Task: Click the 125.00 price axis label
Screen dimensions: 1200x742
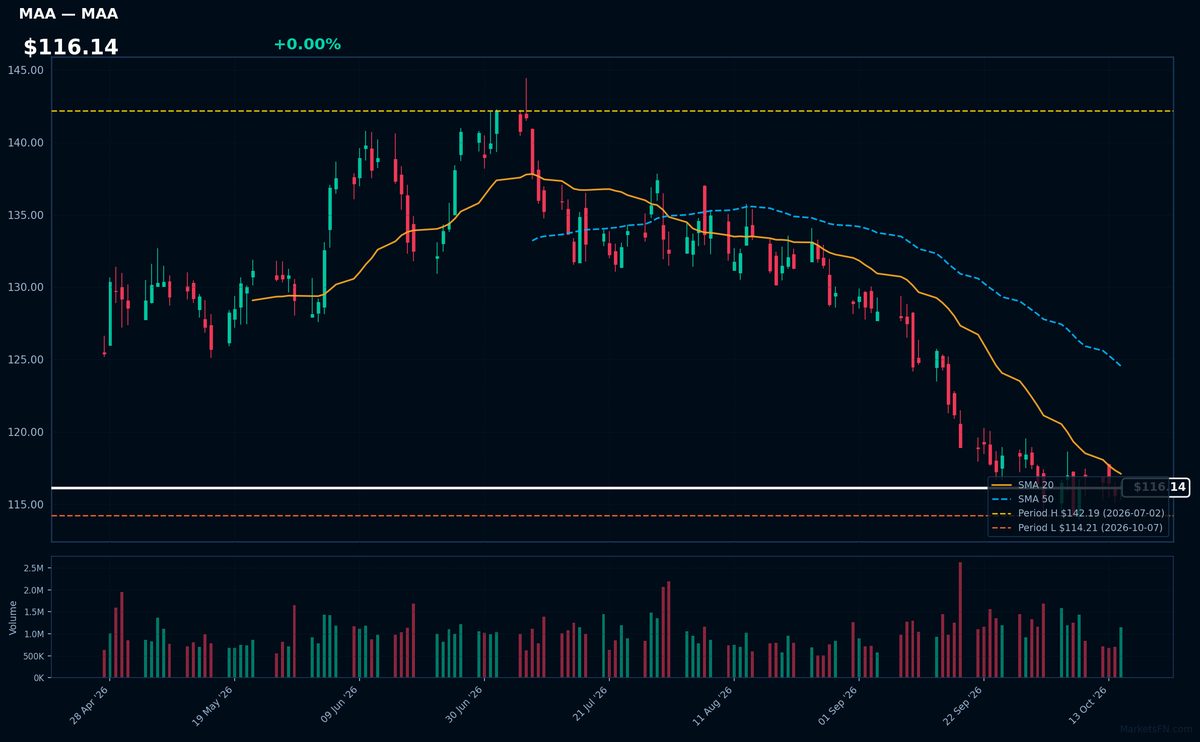Action: pos(26,360)
